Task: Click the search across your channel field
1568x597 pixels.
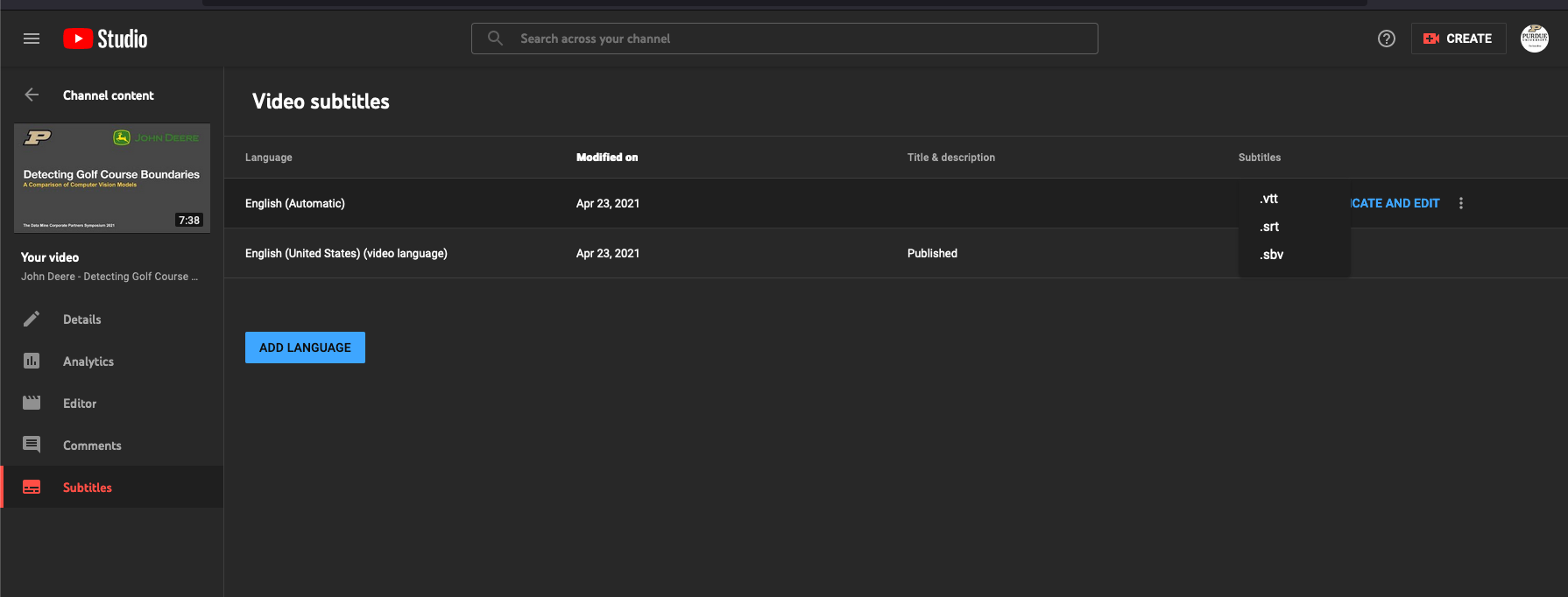Action: [x=784, y=39]
